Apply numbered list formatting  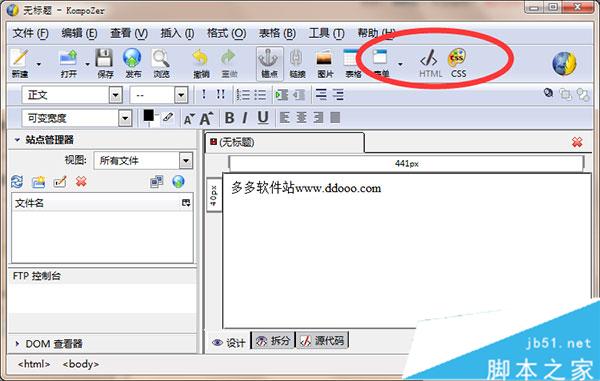coord(243,95)
